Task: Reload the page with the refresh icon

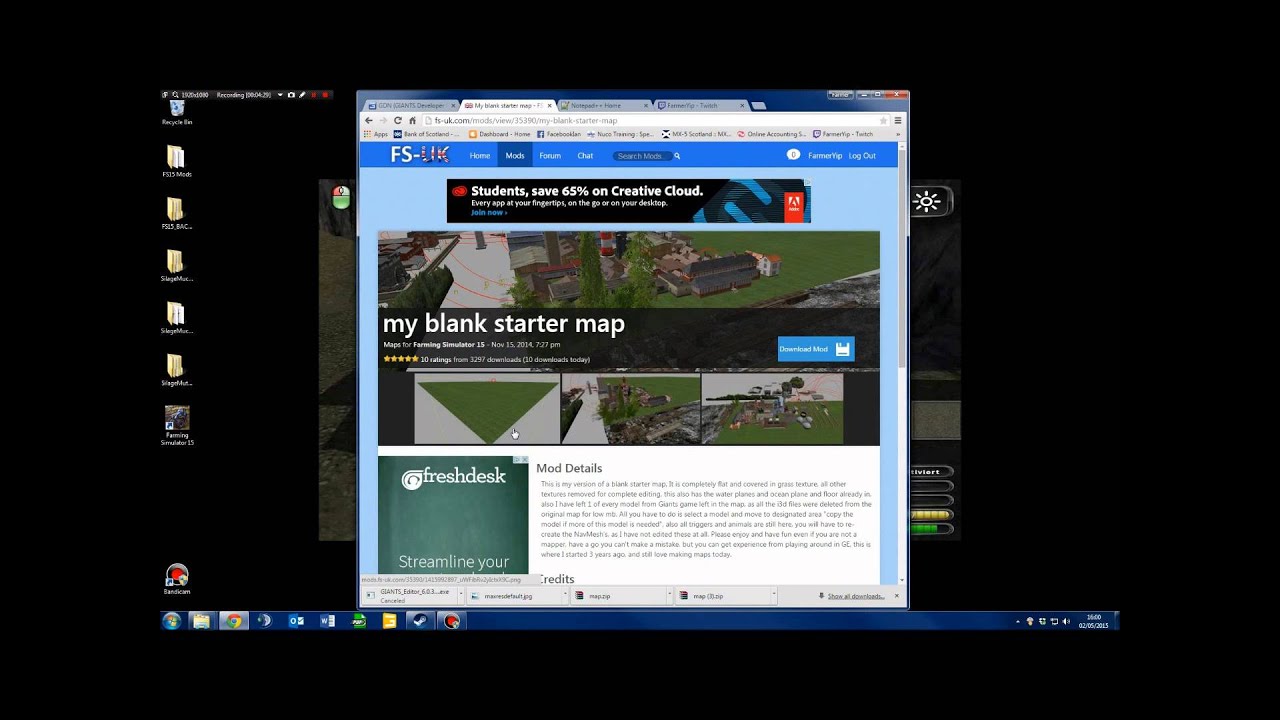Action: point(397,120)
